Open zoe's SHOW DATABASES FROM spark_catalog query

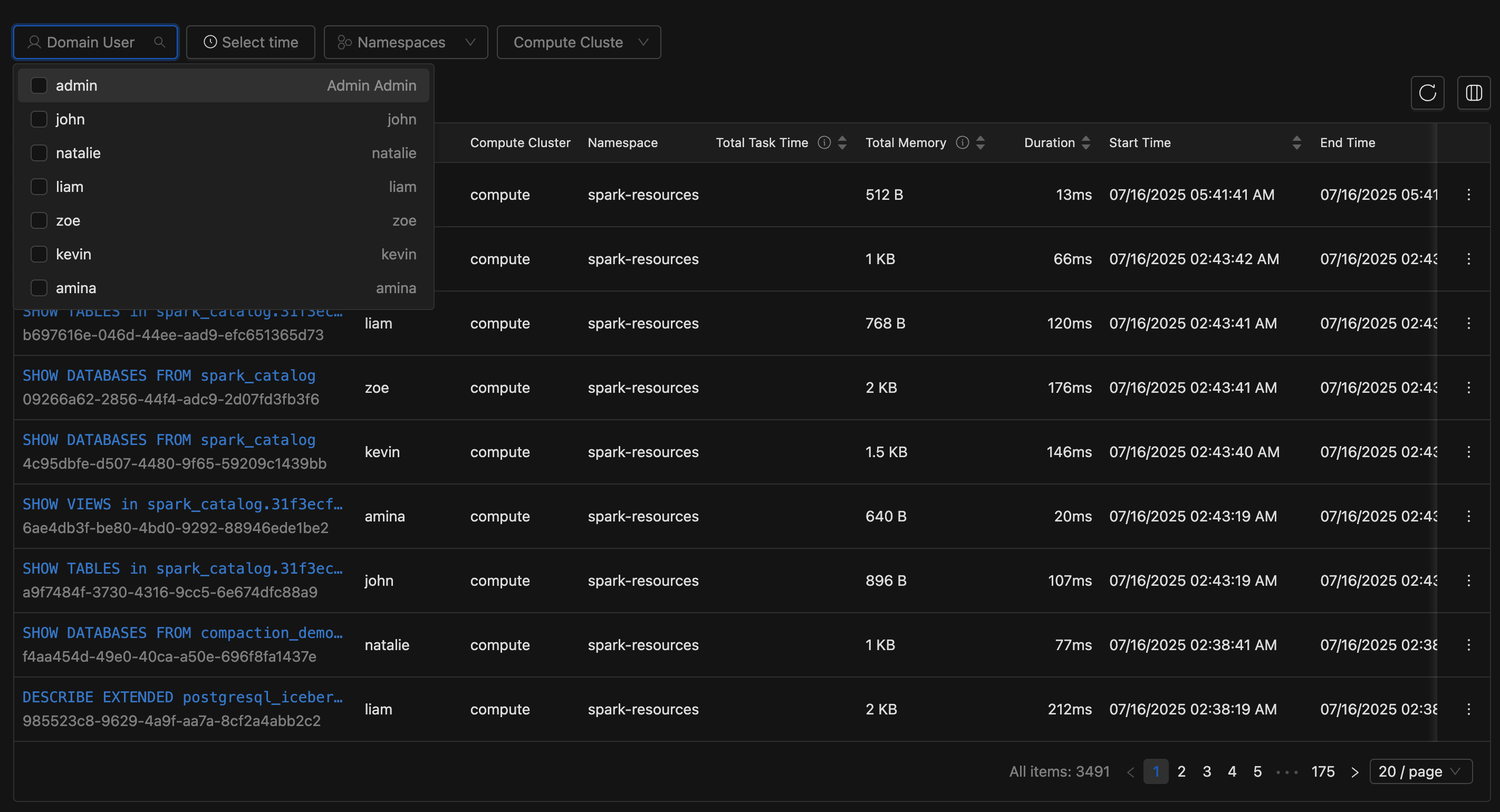[x=169, y=375]
